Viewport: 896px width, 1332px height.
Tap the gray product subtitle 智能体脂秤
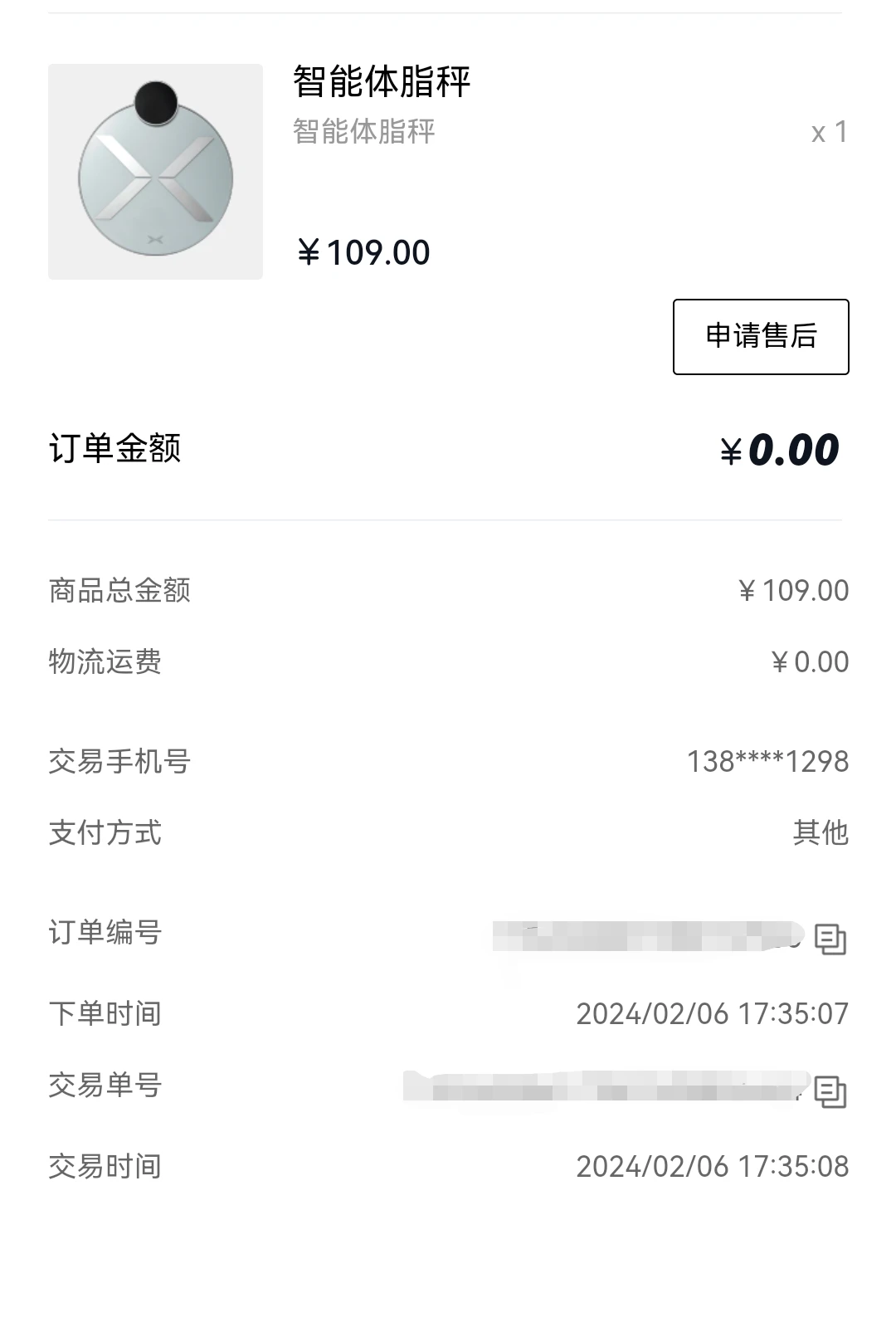point(363,131)
